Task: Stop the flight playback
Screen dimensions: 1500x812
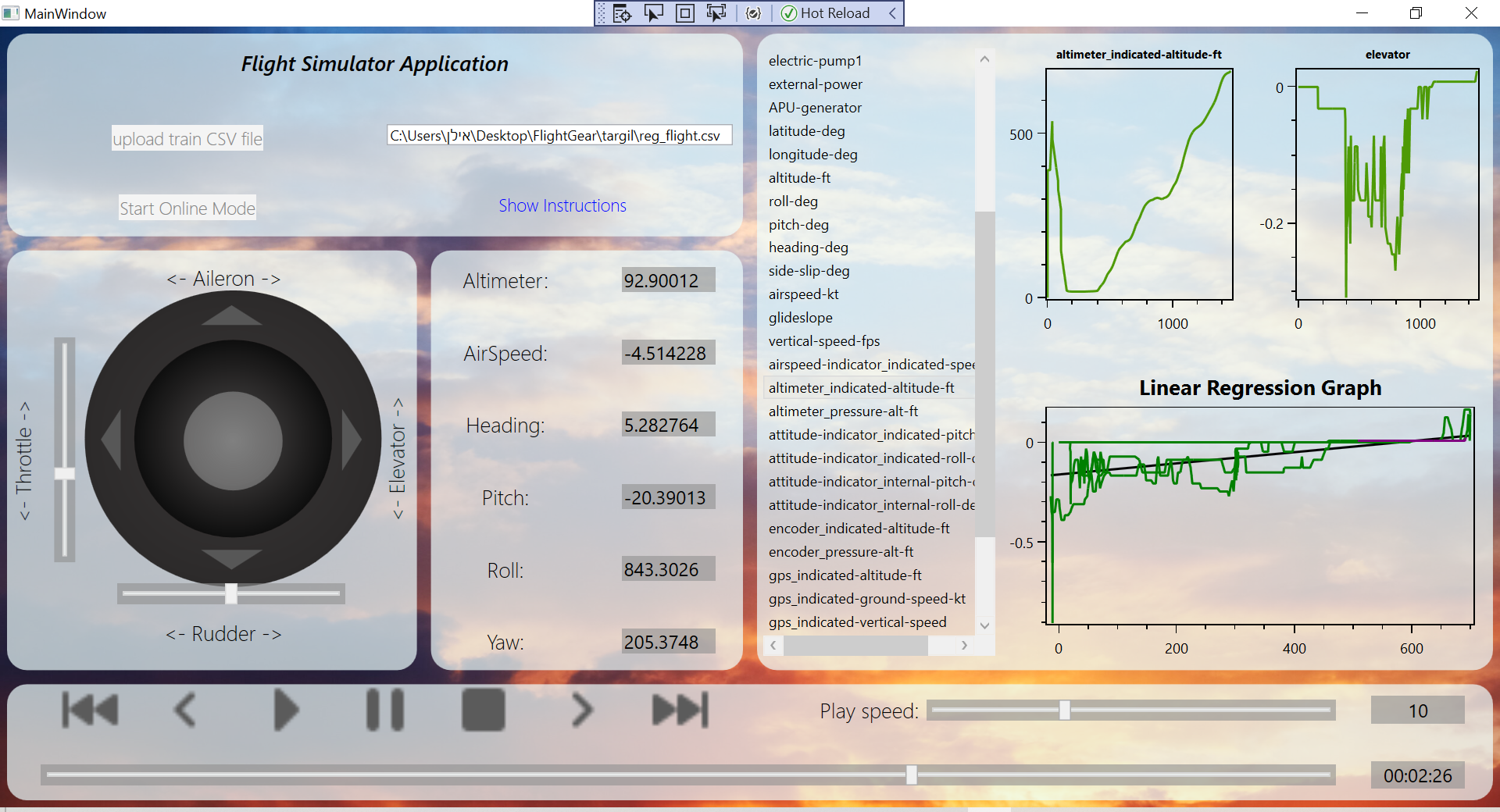Action: [x=484, y=710]
